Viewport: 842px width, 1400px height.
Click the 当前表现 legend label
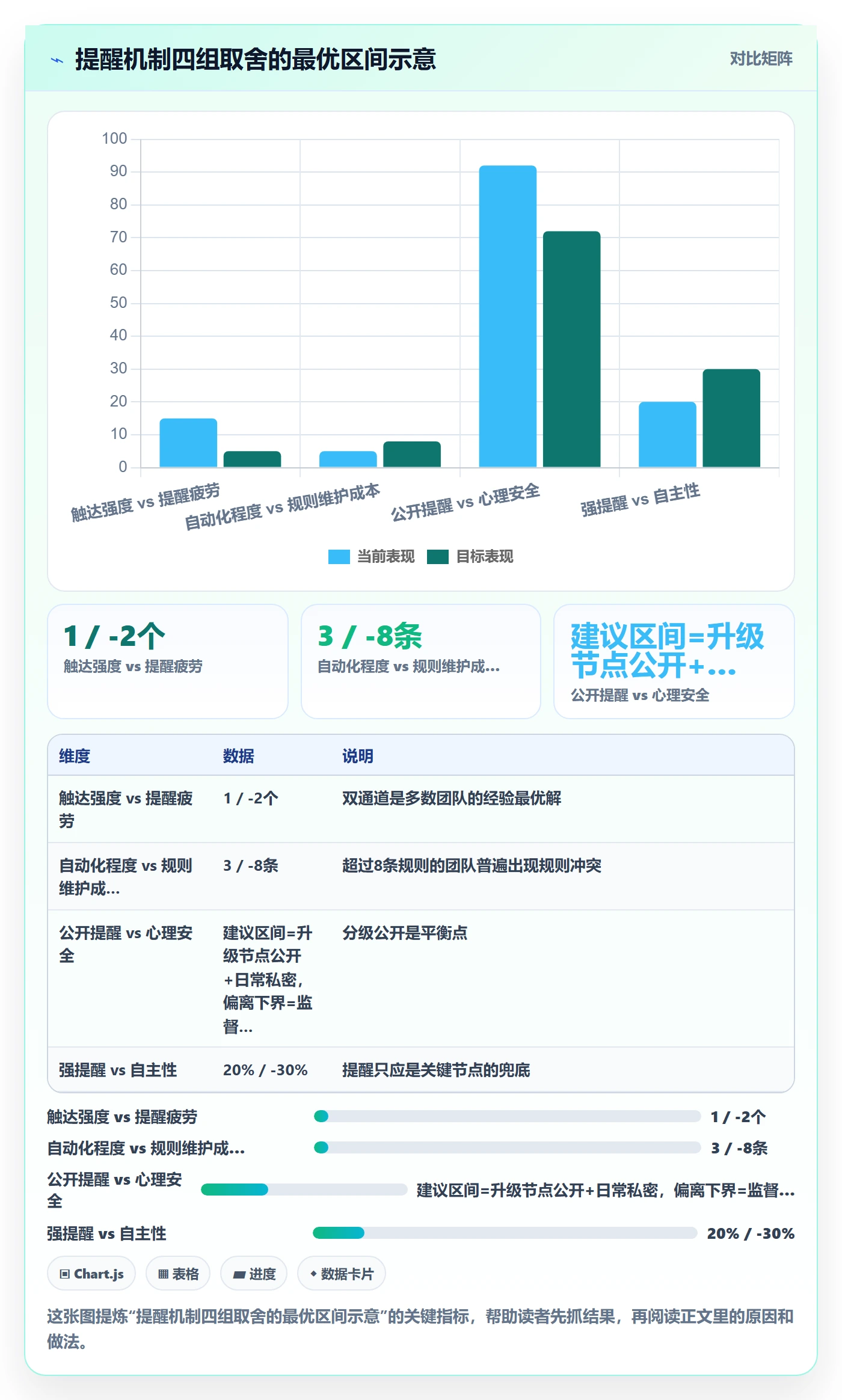(386, 557)
